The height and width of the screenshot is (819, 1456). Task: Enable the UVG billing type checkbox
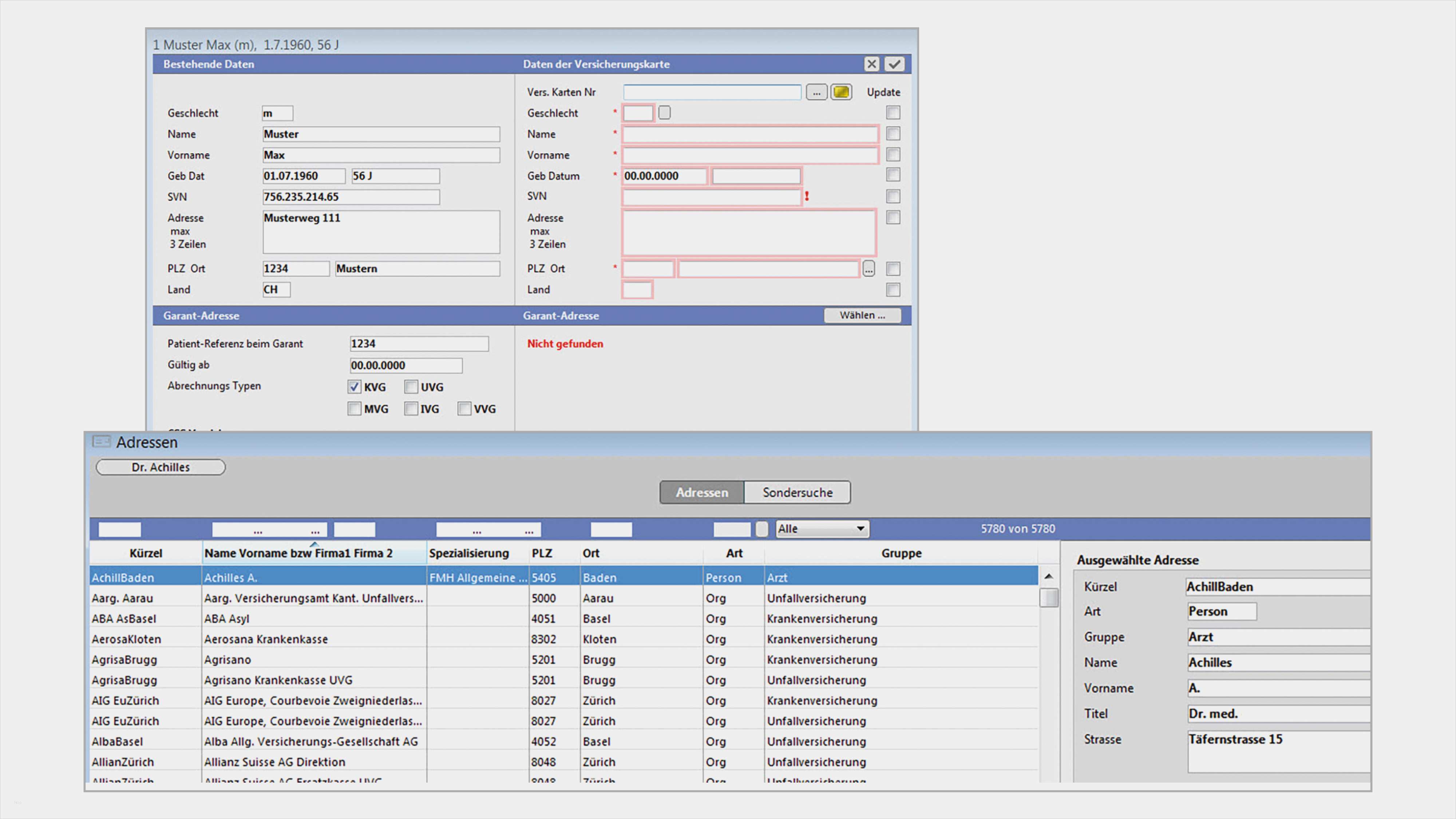click(x=411, y=387)
